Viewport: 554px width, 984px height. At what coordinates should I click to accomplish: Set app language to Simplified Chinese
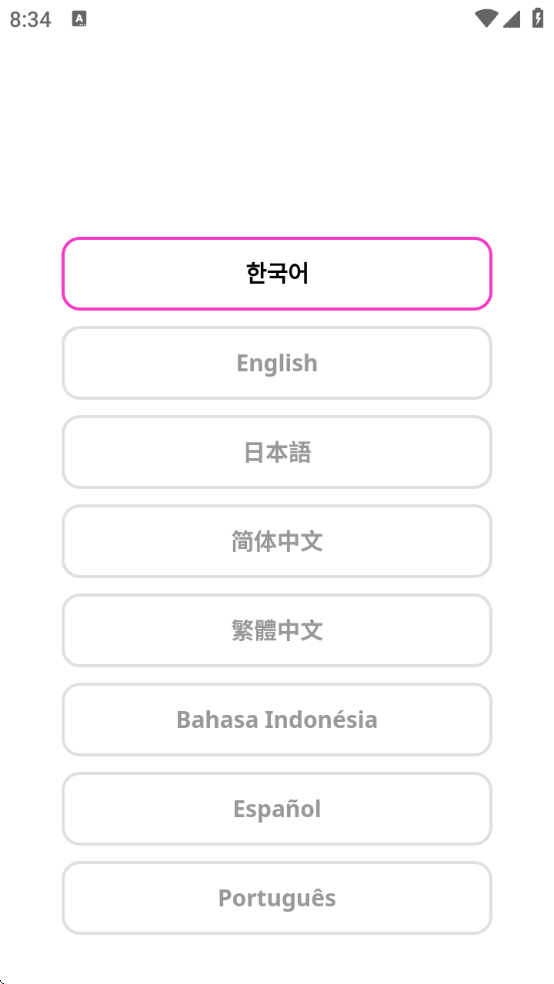tap(277, 541)
